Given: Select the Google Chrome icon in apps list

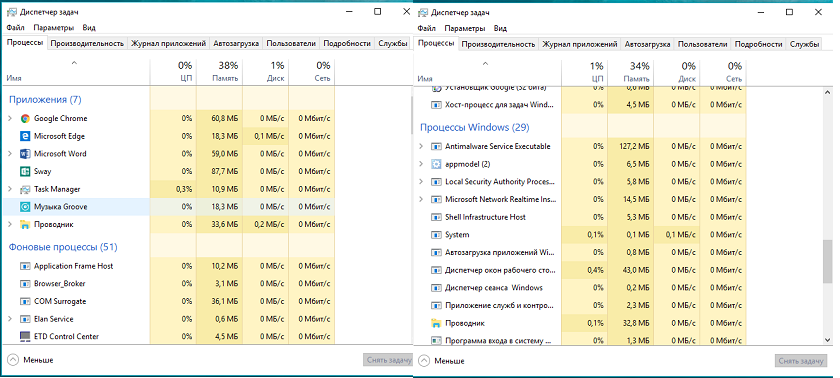Looking at the screenshot, I should click(25, 118).
